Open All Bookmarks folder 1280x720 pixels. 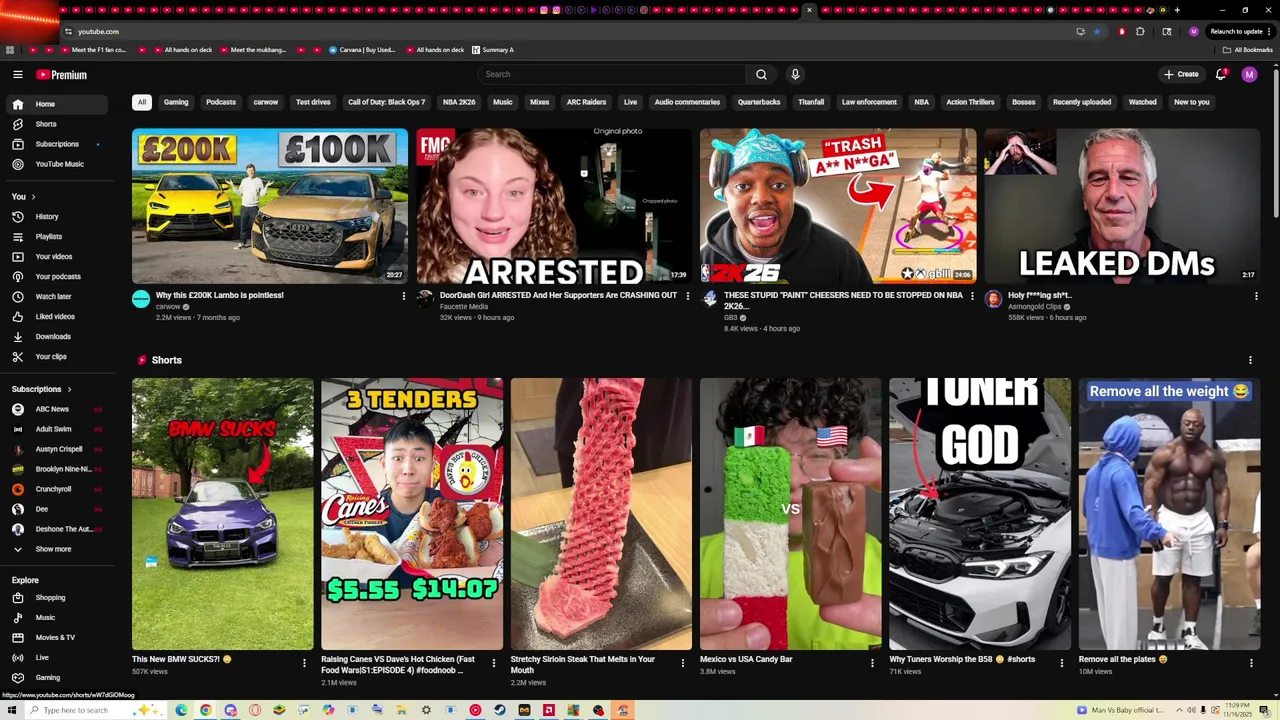pyautogui.click(x=1248, y=50)
